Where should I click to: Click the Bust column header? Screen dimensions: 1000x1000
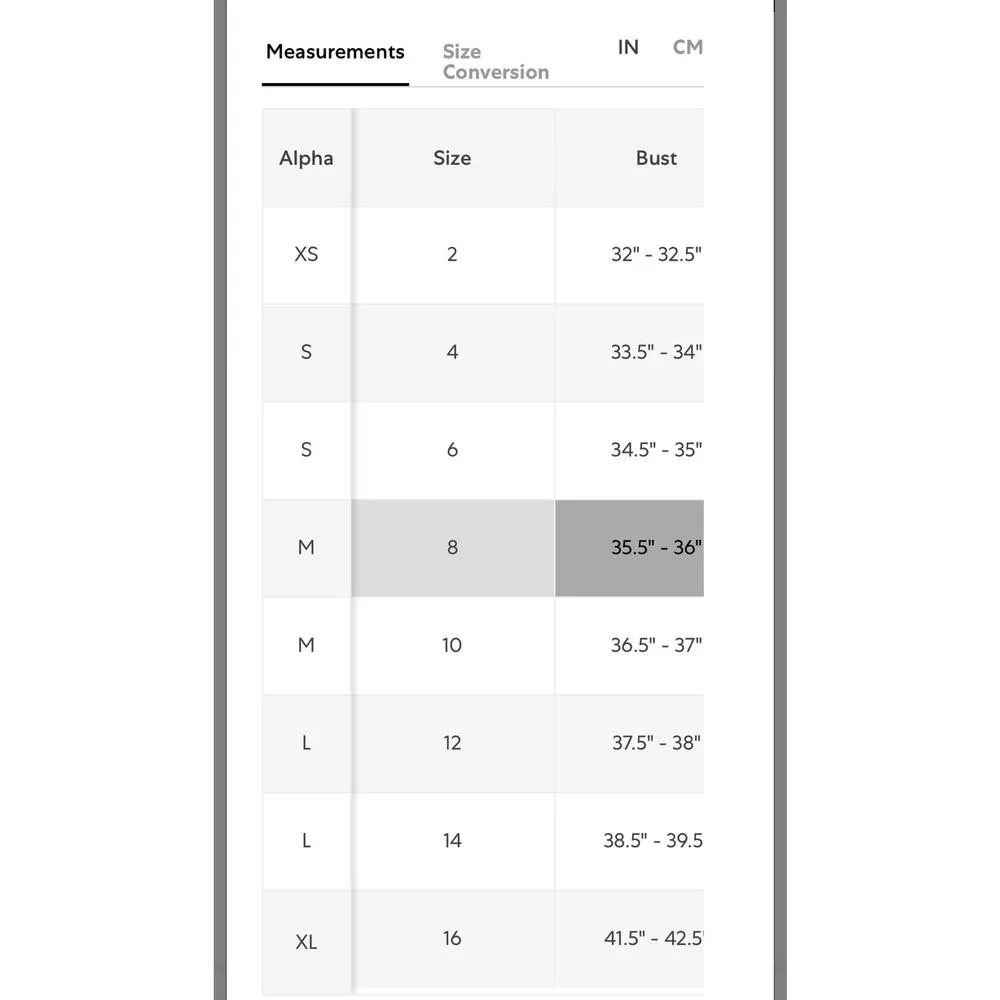656,158
